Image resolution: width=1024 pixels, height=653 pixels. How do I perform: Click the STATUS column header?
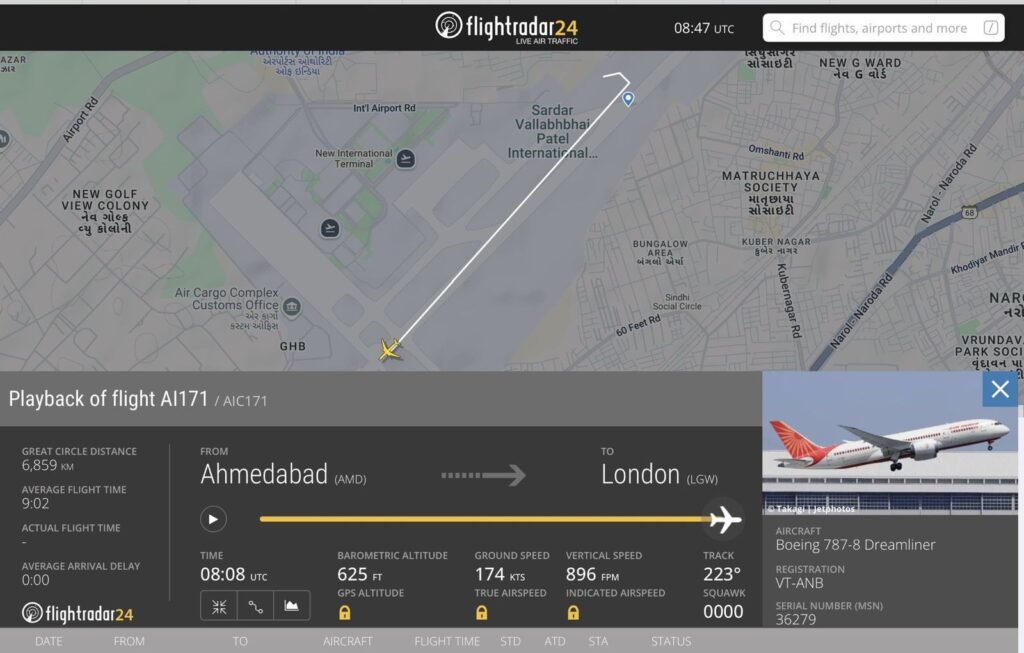[x=671, y=641]
